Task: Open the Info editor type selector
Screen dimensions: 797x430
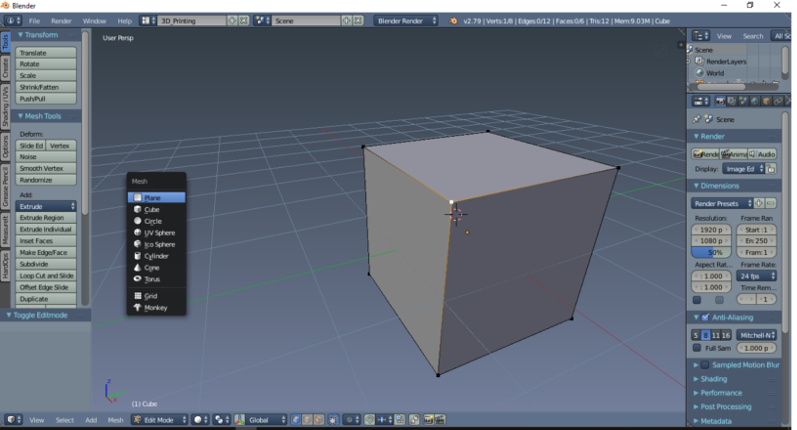Action: (x=13, y=21)
